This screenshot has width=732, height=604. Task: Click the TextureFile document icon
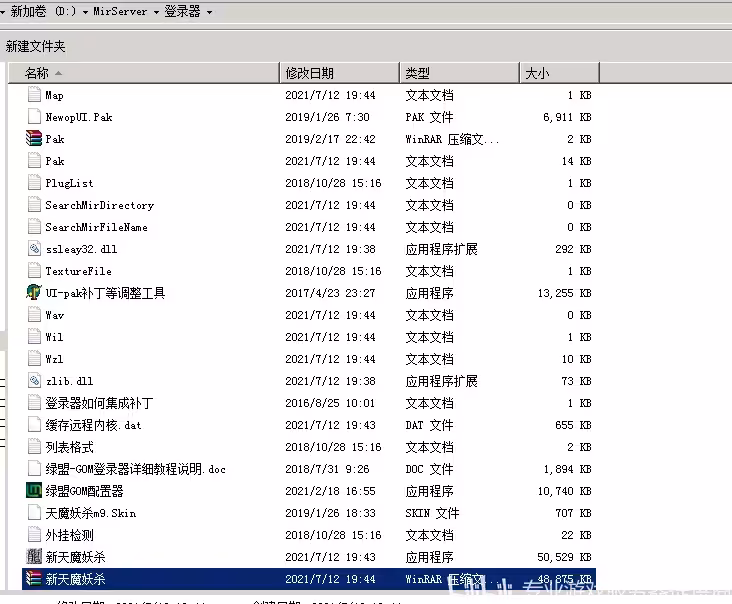tap(34, 270)
